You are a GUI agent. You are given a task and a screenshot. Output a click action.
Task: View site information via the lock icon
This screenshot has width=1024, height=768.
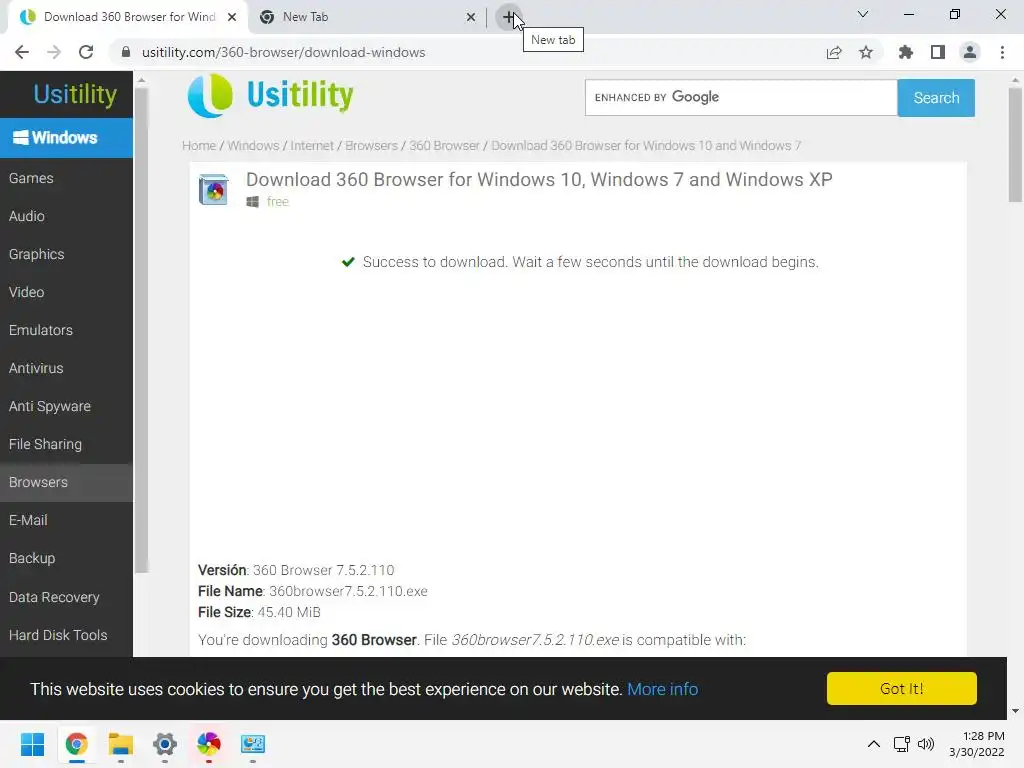click(126, 52)
